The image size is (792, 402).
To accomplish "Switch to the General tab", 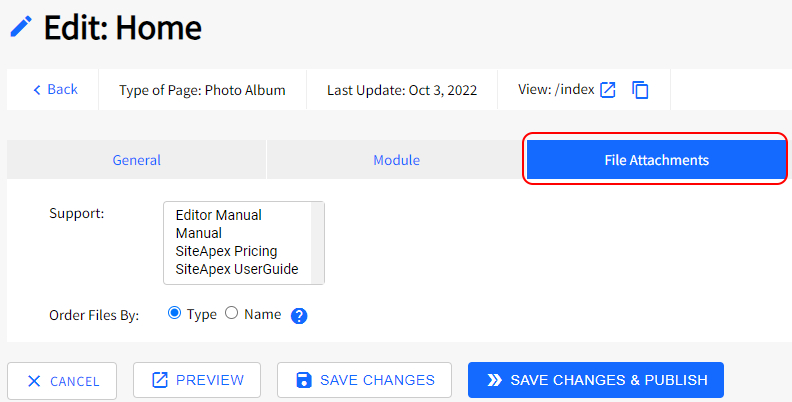I will [136, 160].
